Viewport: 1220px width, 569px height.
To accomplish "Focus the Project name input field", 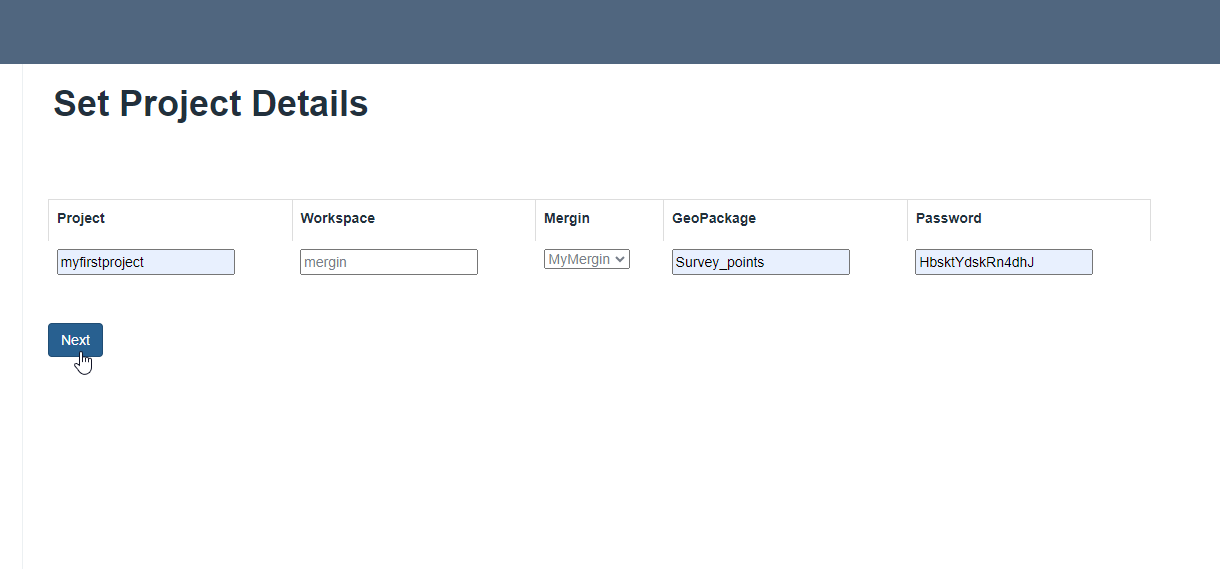I will [x=146, y=262].
